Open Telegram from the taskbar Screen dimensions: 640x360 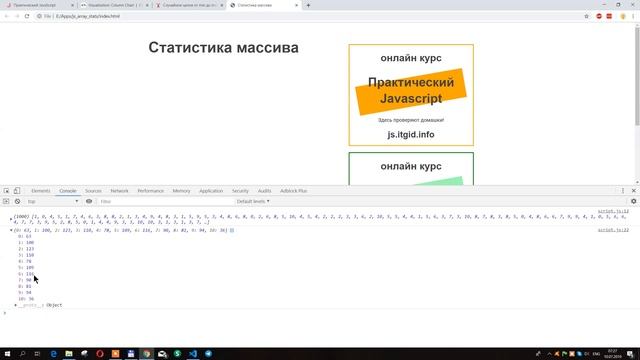pyautogui.click(x=208, y=353)
